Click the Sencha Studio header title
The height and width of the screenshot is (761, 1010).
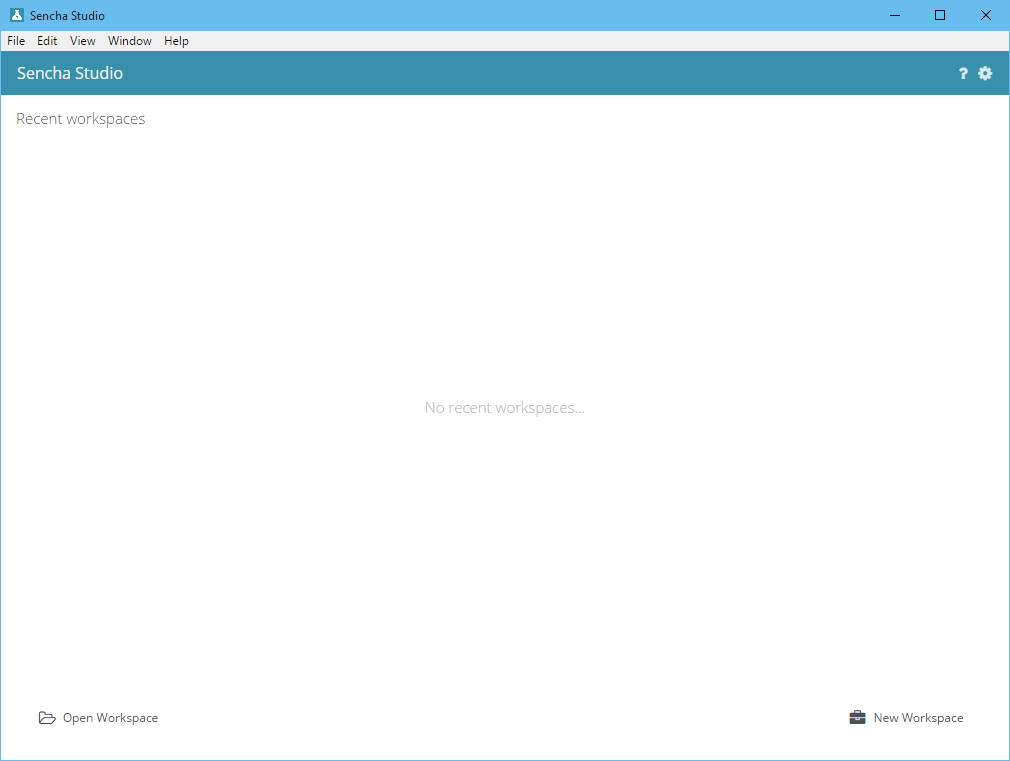click(x=70, y=73)
